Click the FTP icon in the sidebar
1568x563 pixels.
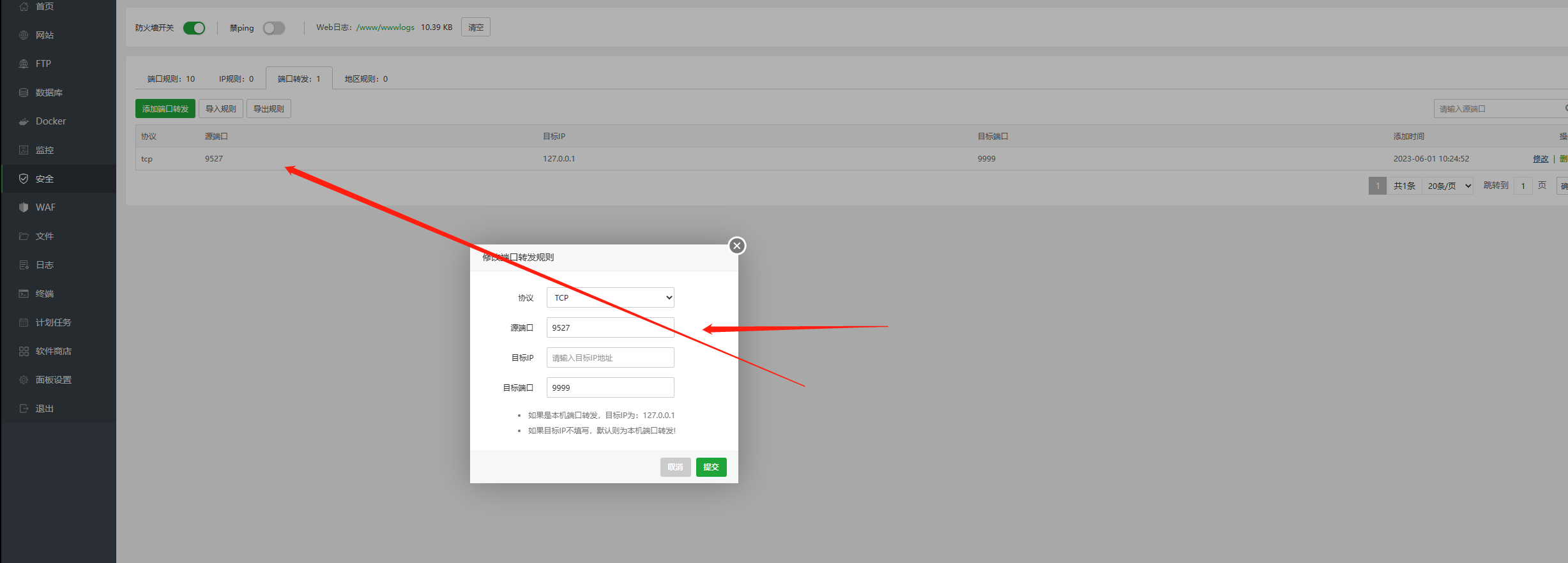[24, 64]
